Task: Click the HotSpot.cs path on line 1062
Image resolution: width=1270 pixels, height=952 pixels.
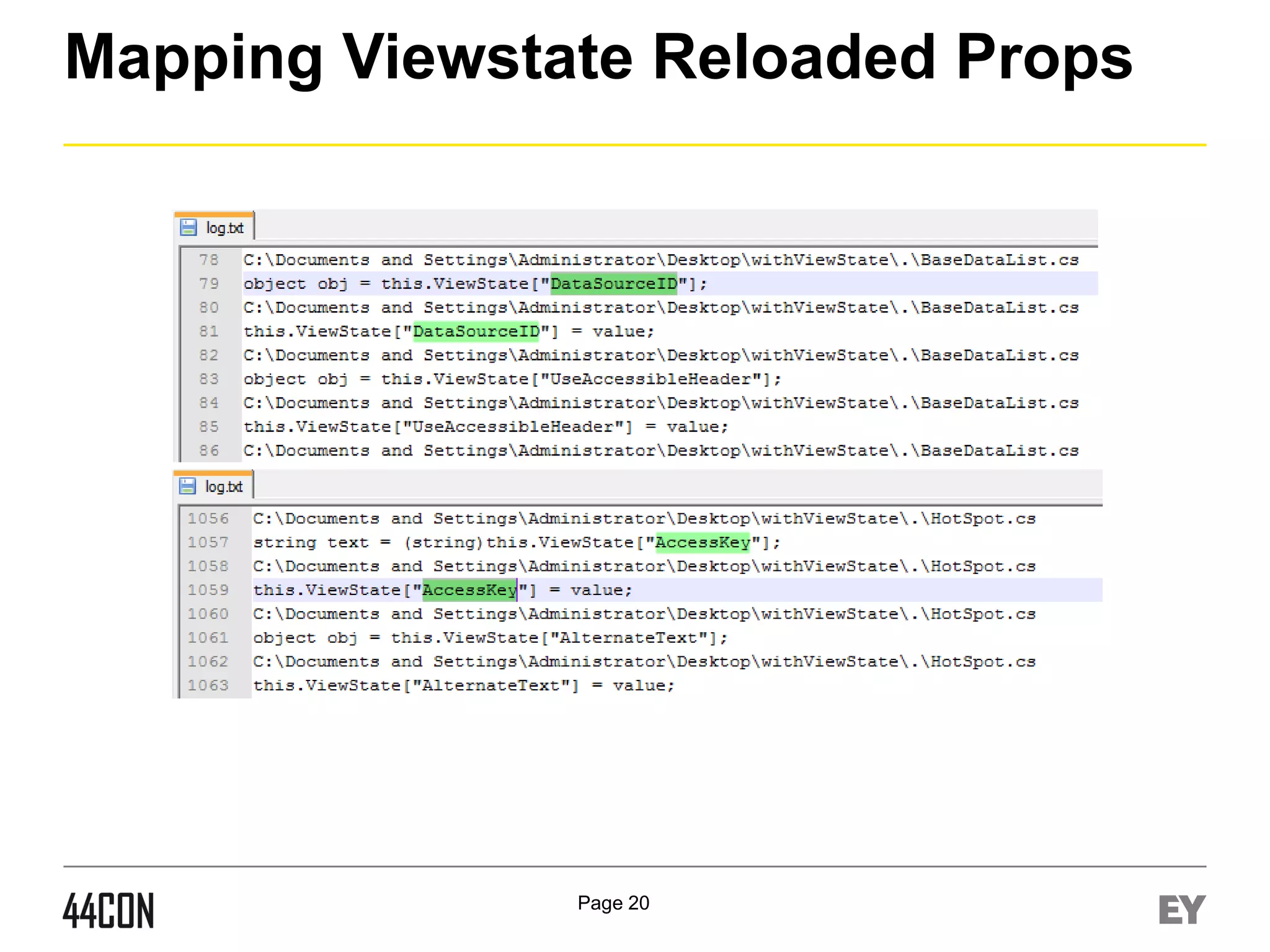Action: (644, 661)
